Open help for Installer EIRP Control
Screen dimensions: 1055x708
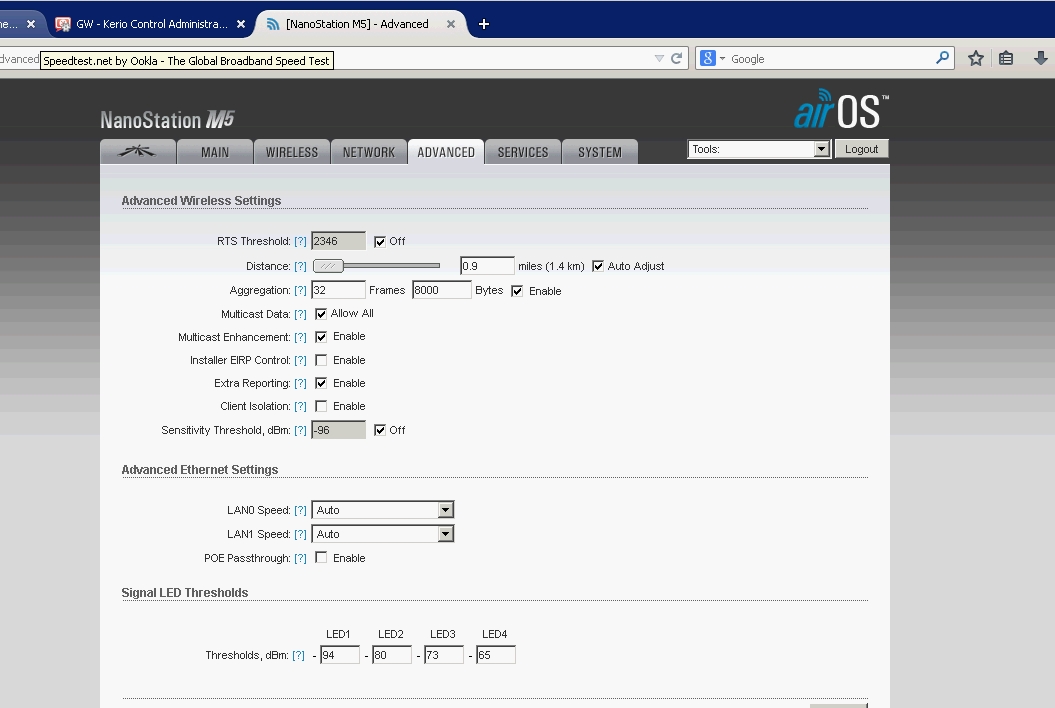[x=300, y=361]
